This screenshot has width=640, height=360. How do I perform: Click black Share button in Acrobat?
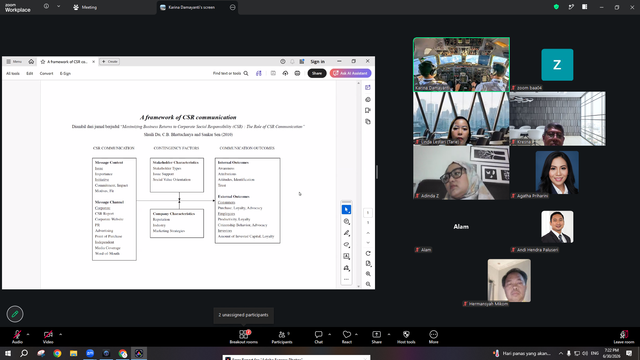coord(317,73)
